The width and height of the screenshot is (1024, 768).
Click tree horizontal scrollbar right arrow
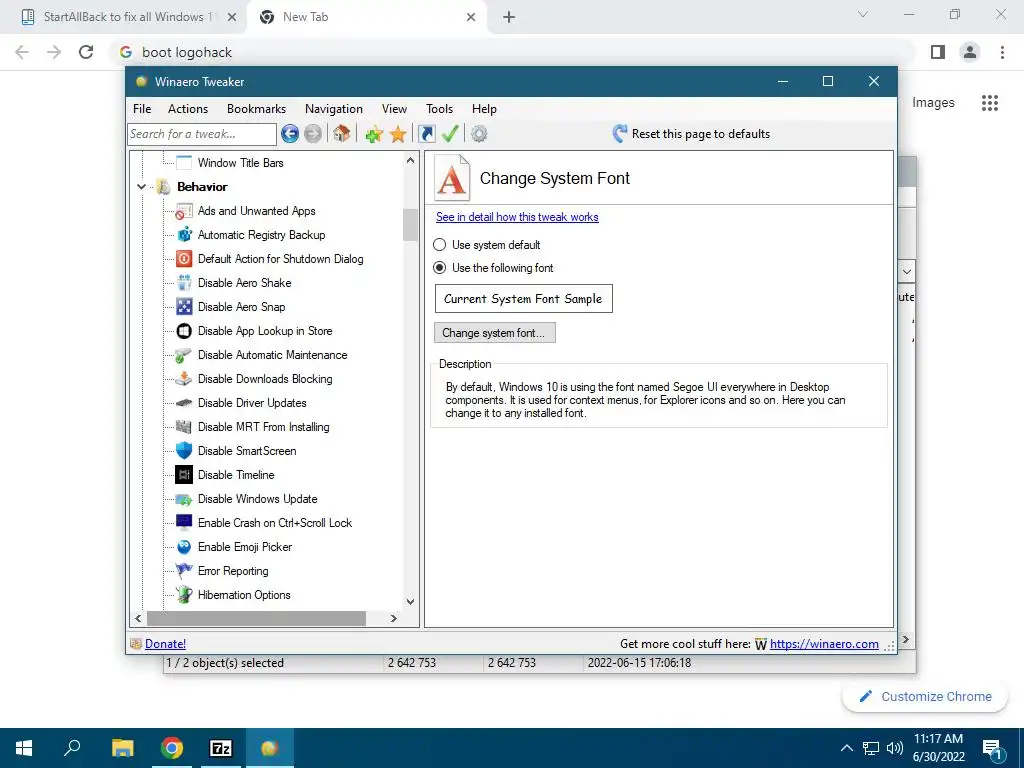click(x=394, y=618)
